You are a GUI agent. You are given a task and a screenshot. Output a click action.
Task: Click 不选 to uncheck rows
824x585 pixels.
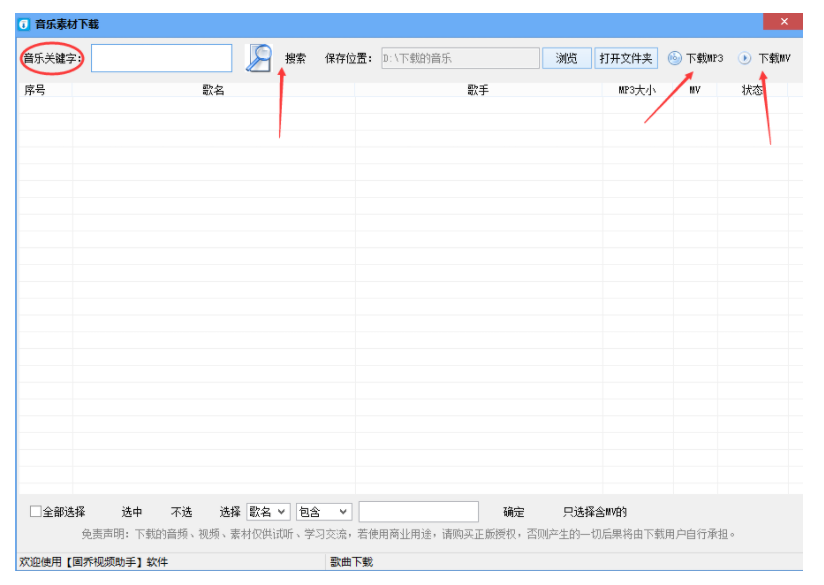tap(181, 512)
